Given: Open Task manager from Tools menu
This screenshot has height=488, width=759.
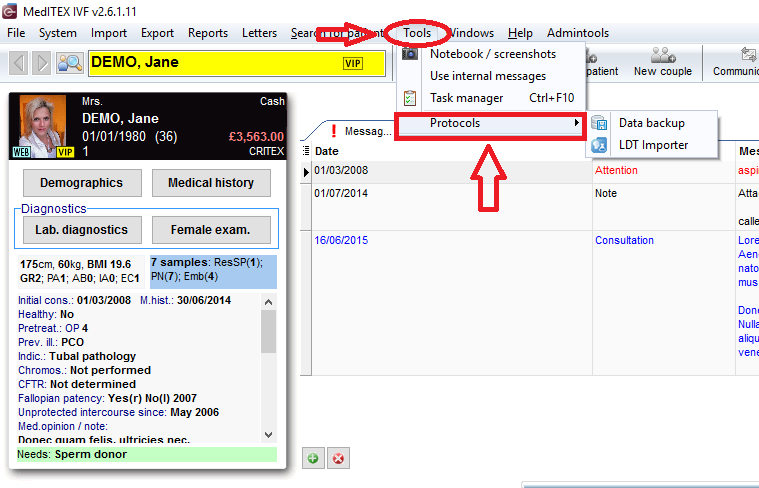Looking at the screenshot, I should click(491, 98).
